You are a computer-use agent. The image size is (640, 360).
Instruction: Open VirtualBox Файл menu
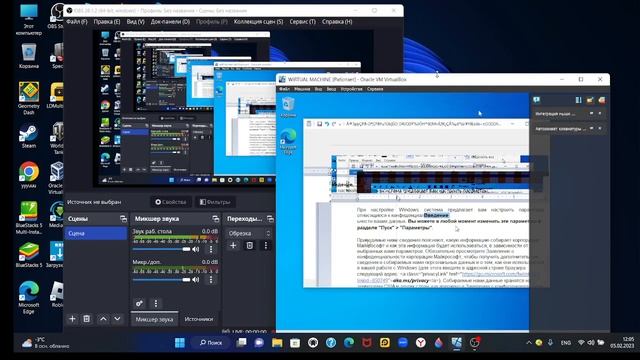click(x=284, y=89)
